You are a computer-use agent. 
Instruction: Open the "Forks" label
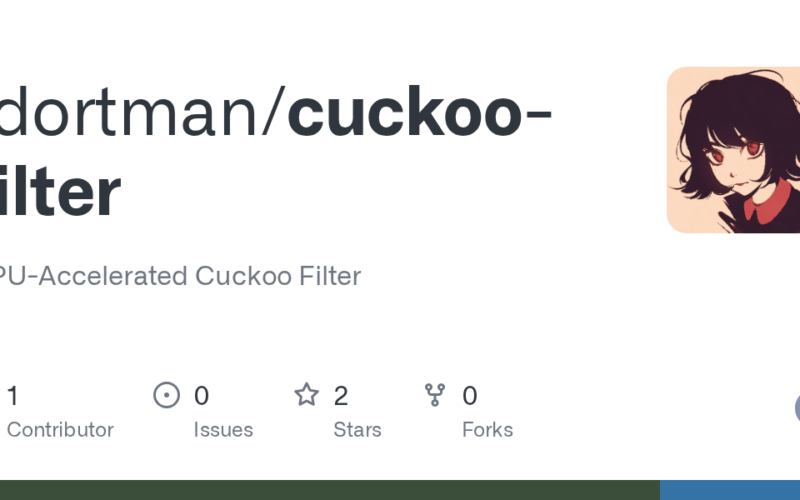tap(487, 430)
